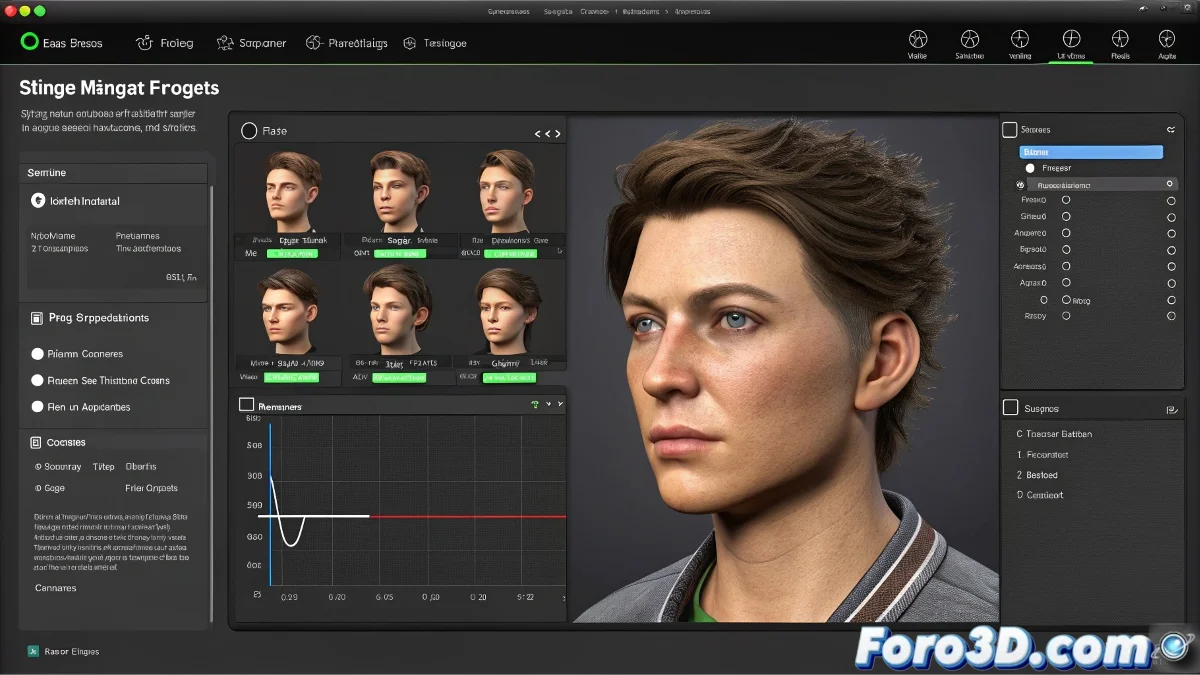The image size is (1200, 675).
Task: Select the Sogar face preset thumbnail
Action: (400, 191)
